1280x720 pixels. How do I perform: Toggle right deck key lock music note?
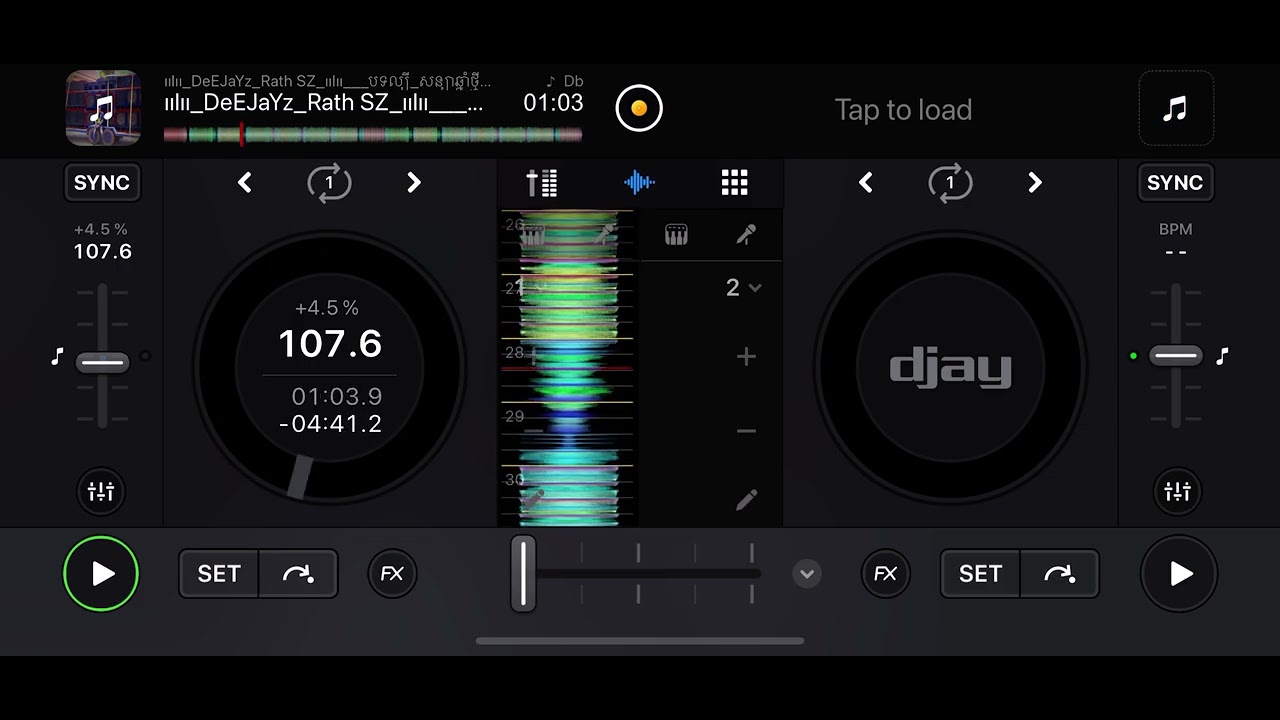point(1222,355)
